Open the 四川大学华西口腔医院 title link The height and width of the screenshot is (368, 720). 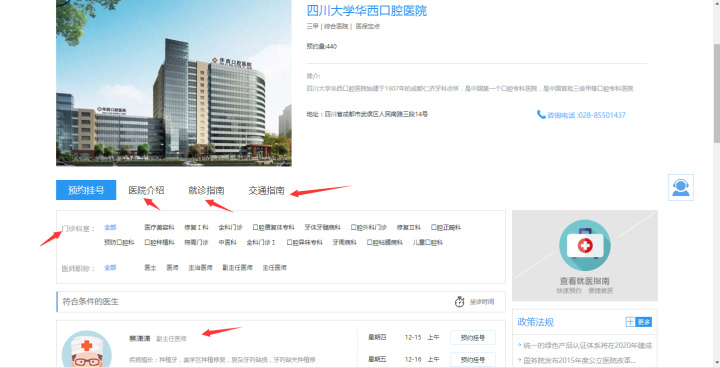pyautogui.click(x=366, y=11)
